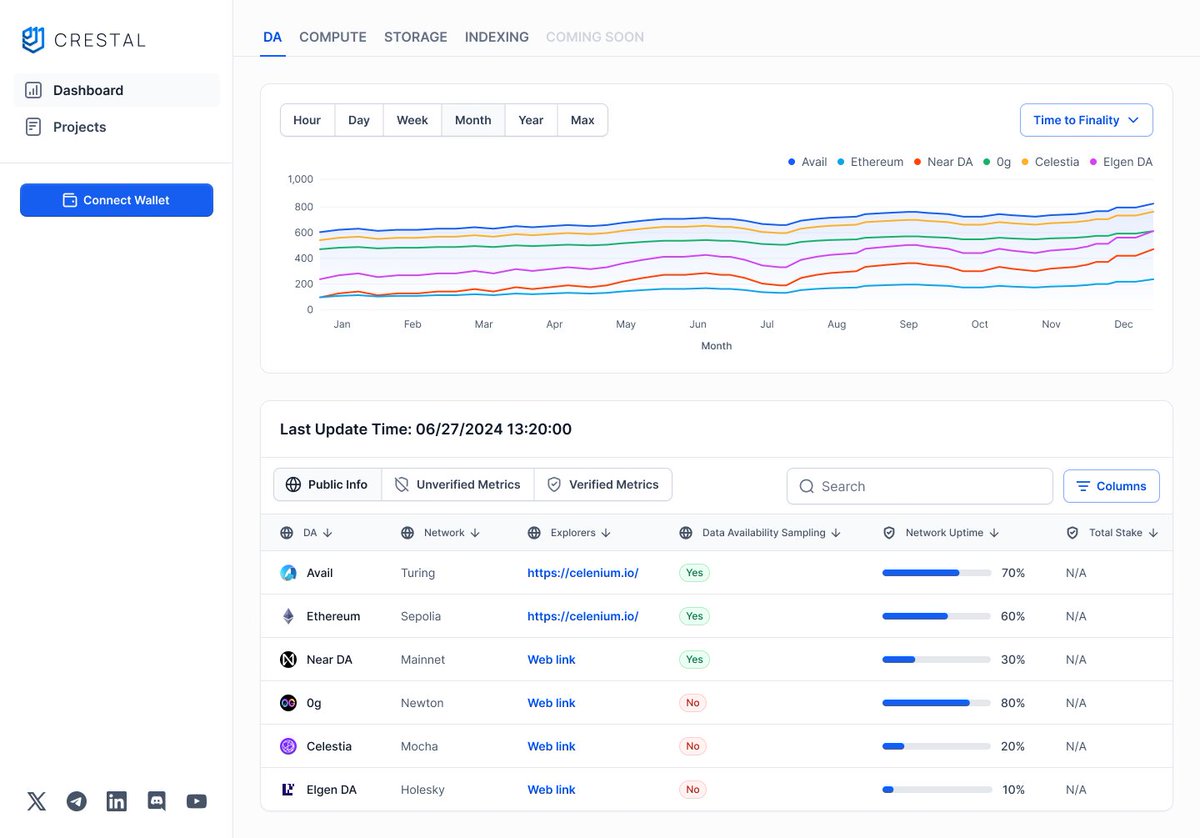Image resolution: width=1200 pixels, height=838 pixels.
Task: Toggle 0g series in chart legend
Action: pos(997,162)
